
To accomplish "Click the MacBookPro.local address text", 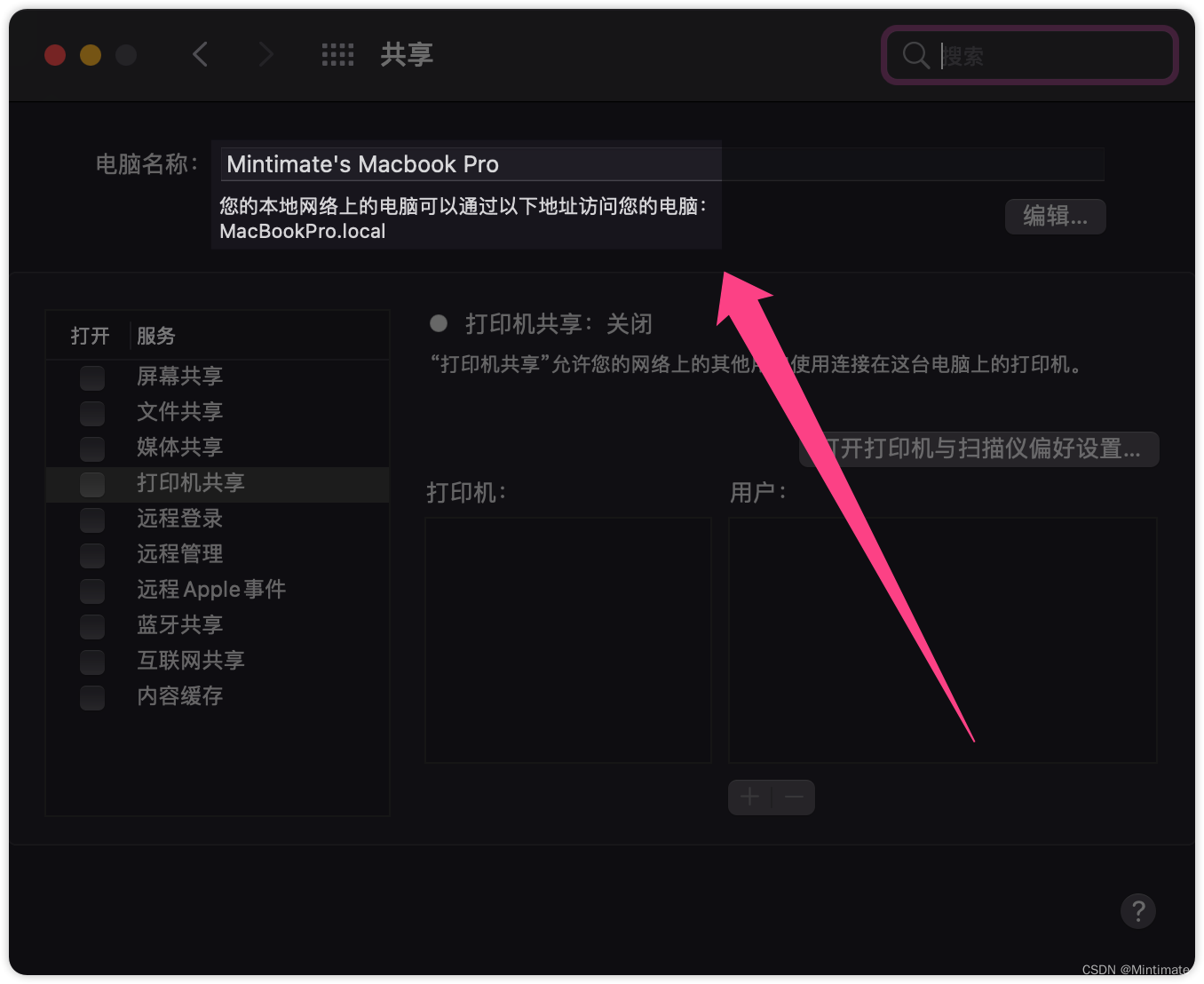I will point(303,231).
